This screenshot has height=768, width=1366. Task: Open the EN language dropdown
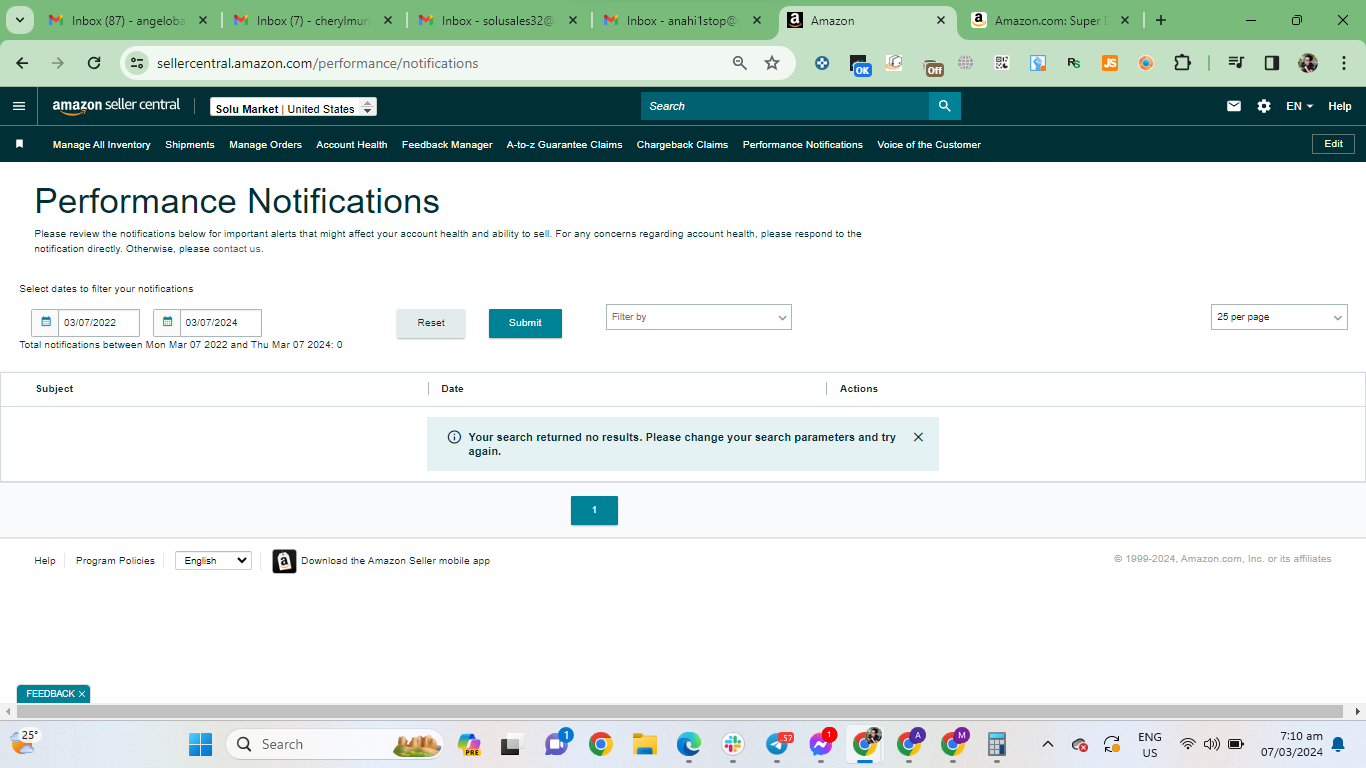tap(1299, 106)
